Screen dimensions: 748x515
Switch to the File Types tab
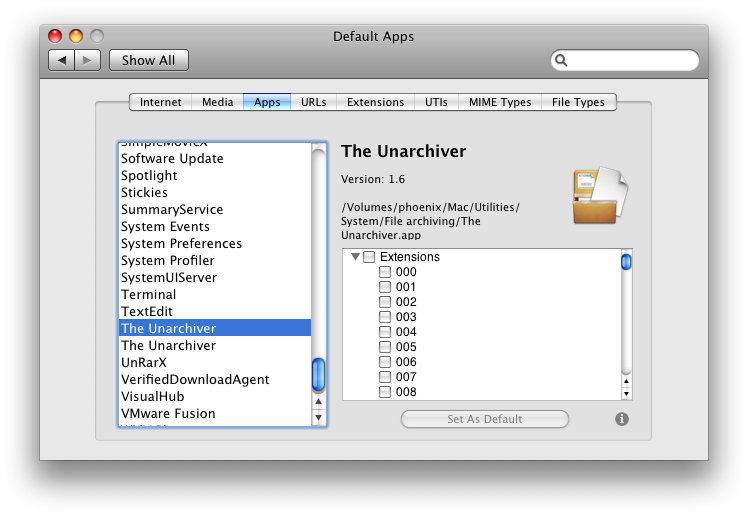tap(578, 102)
